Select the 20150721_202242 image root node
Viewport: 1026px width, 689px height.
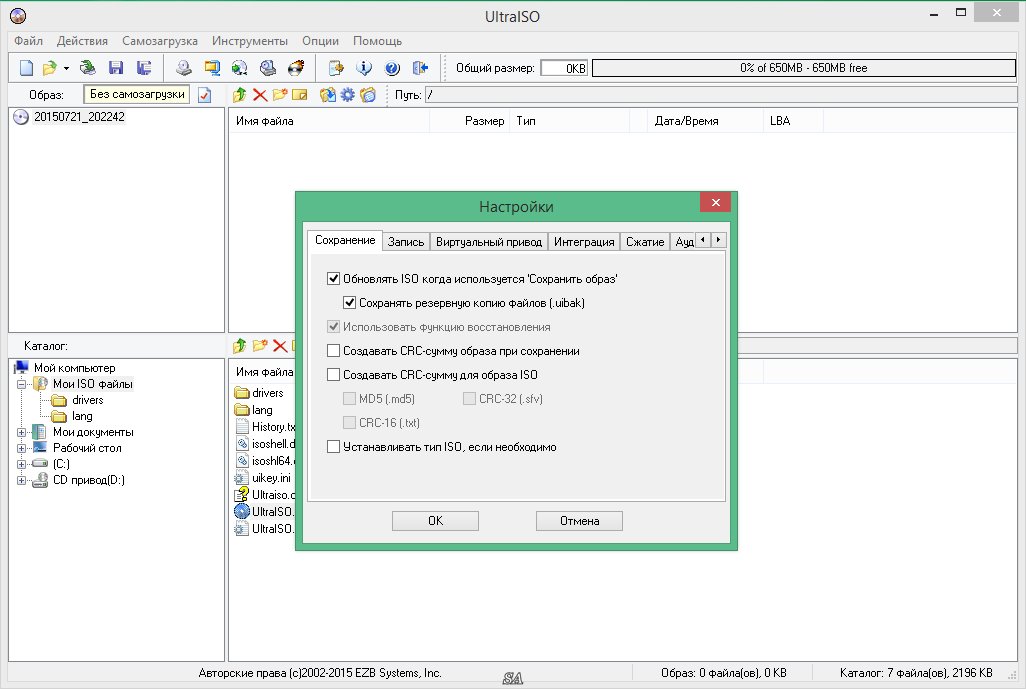tap(79, 117)
